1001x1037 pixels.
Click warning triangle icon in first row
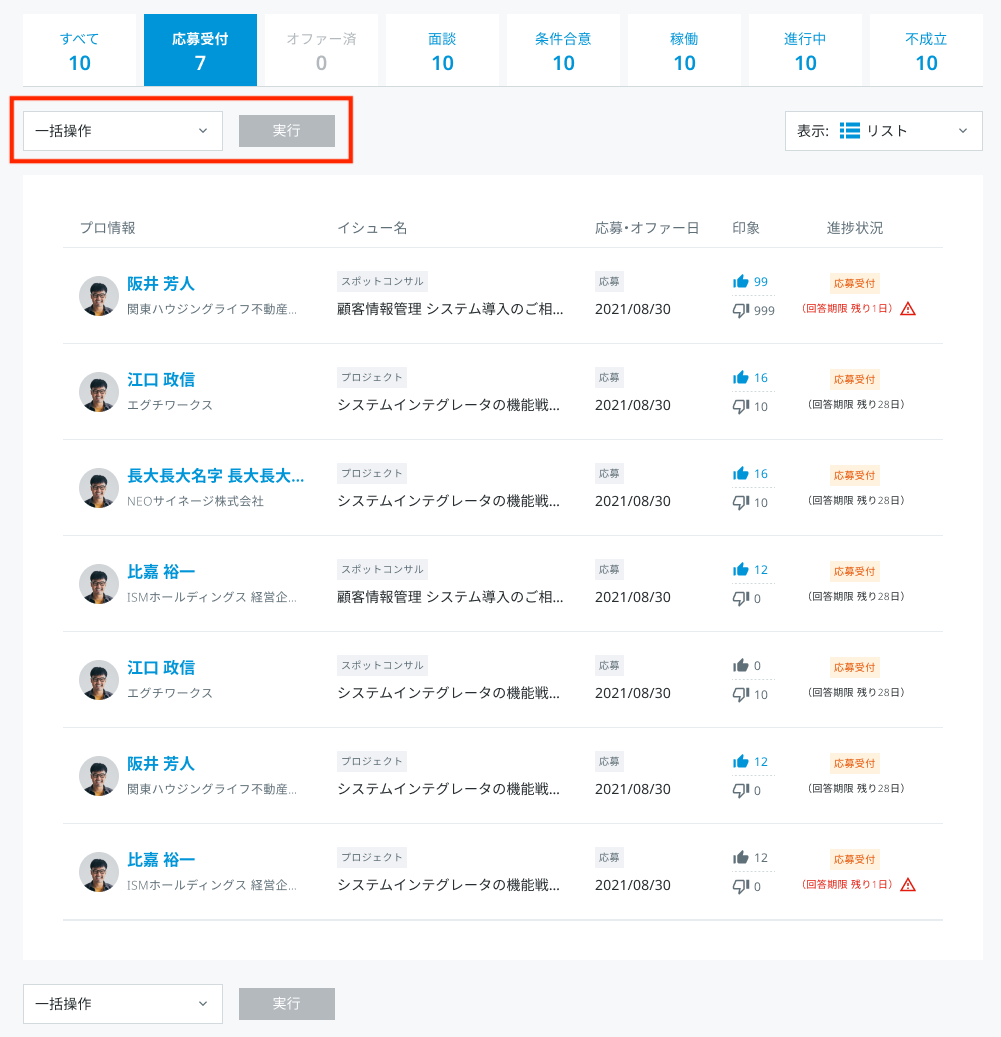click(908, 309)
